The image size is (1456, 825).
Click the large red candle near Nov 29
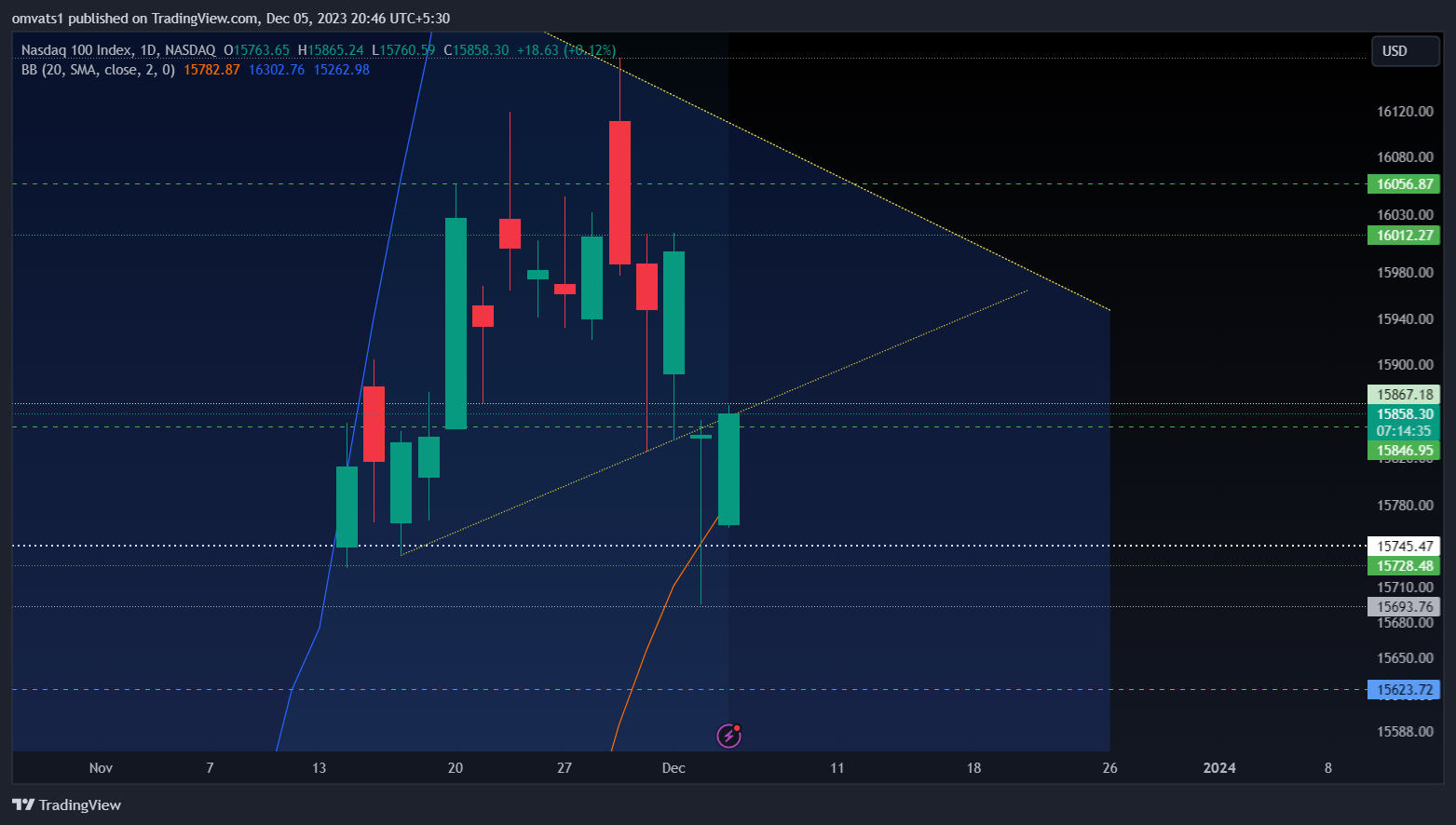click(619, 193)
